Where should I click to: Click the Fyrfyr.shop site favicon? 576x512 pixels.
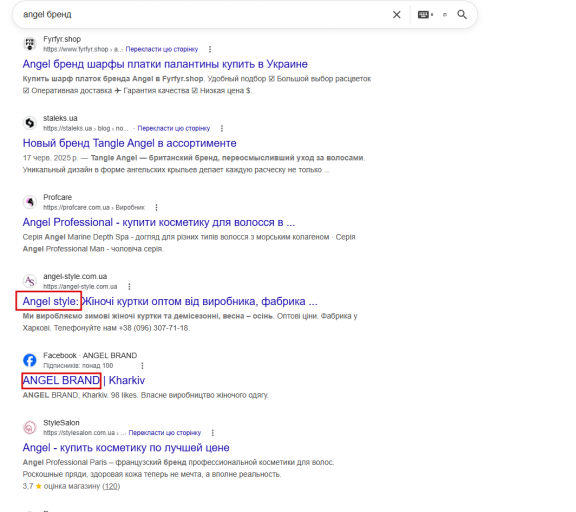30,44
